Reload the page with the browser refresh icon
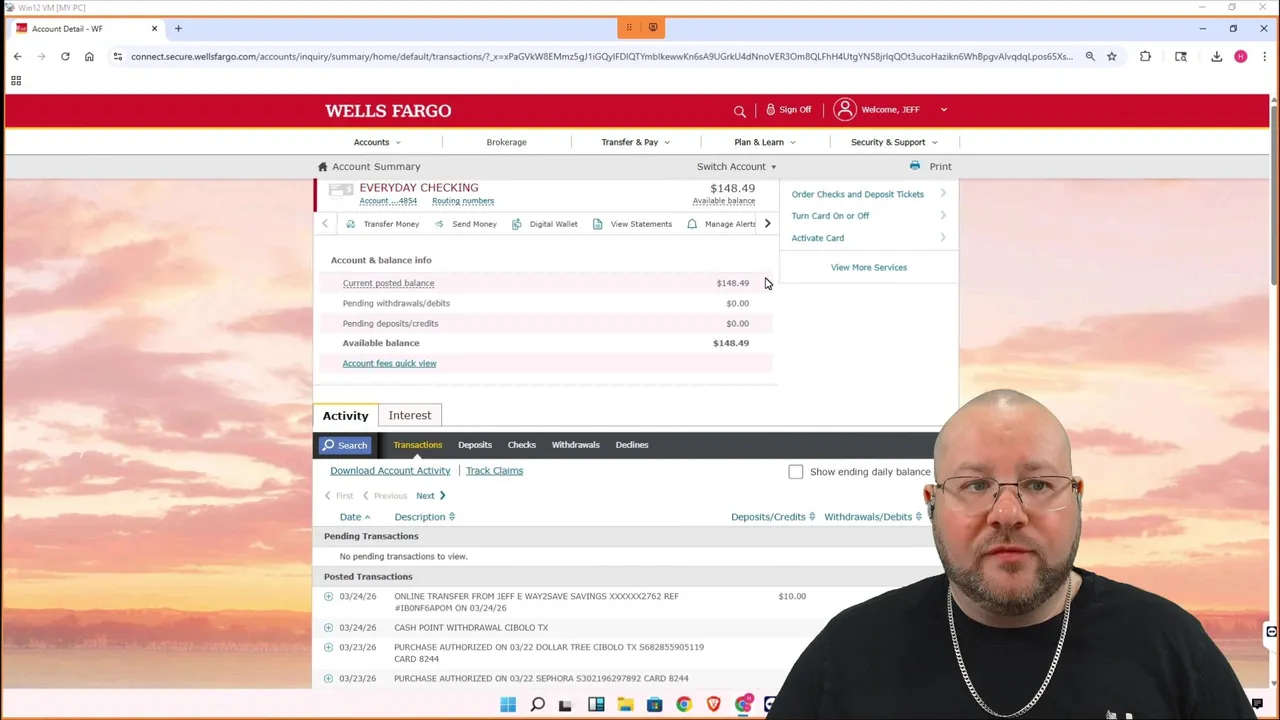Viewport: 1280px width, 720px height. (x=65, y=57)
